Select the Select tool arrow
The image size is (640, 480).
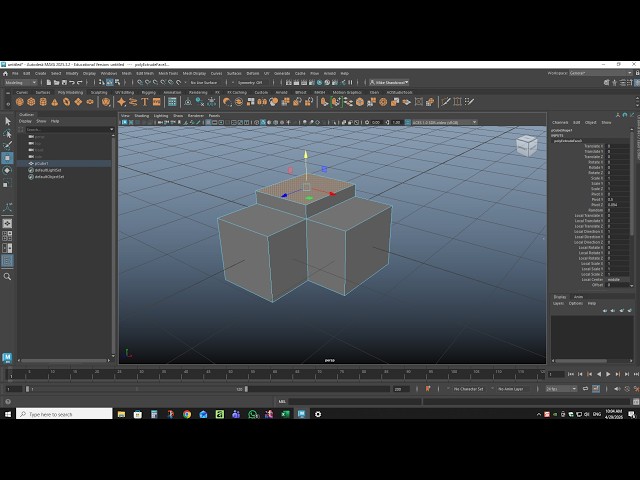pyautogui.click(x=7, y=121)
